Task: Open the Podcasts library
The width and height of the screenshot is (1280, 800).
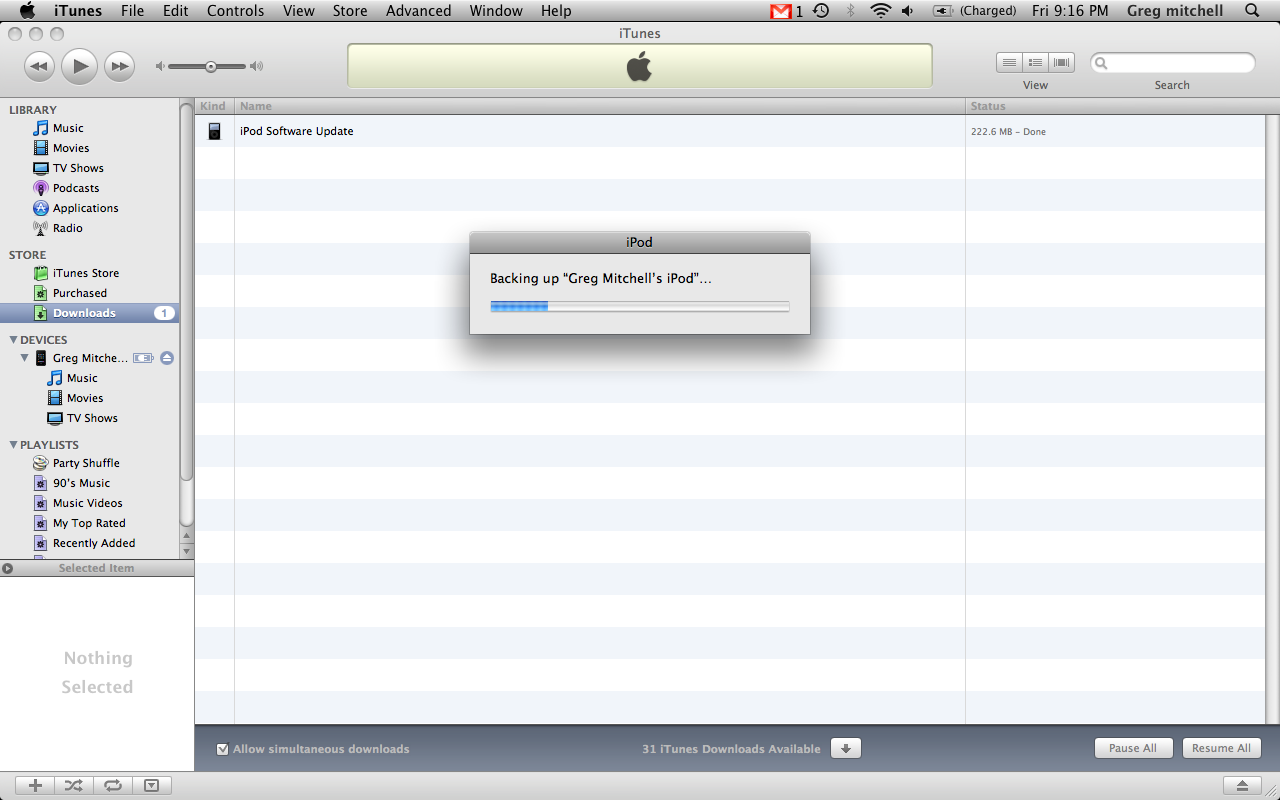Action: pyautogui.click(x=76, y=188)
